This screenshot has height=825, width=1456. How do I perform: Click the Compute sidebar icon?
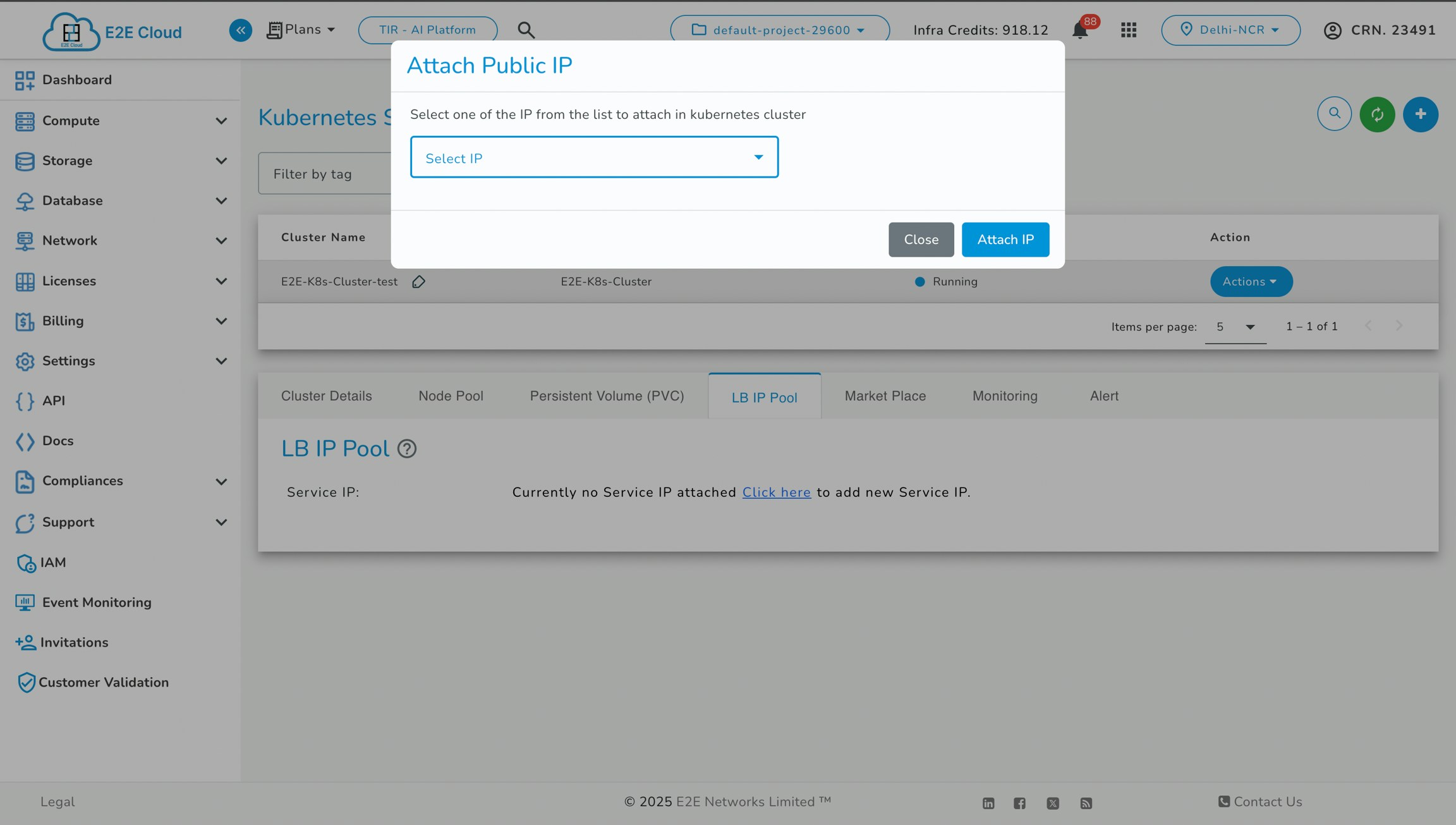(x=25, y=121)
